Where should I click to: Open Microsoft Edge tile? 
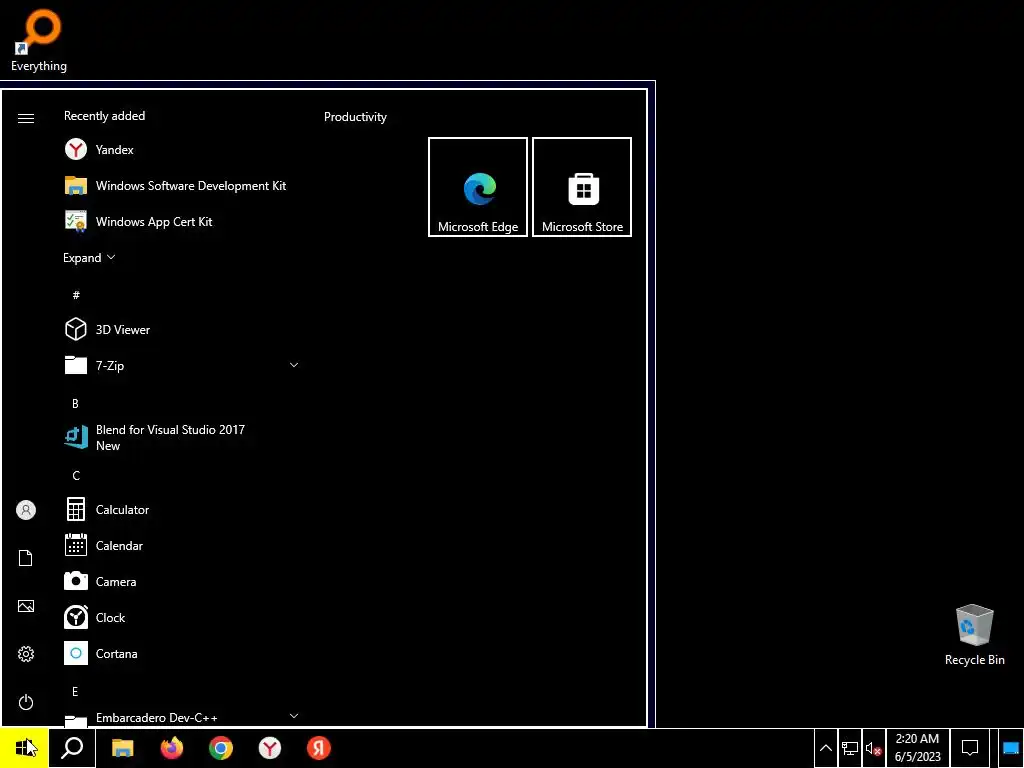point(478,187)
